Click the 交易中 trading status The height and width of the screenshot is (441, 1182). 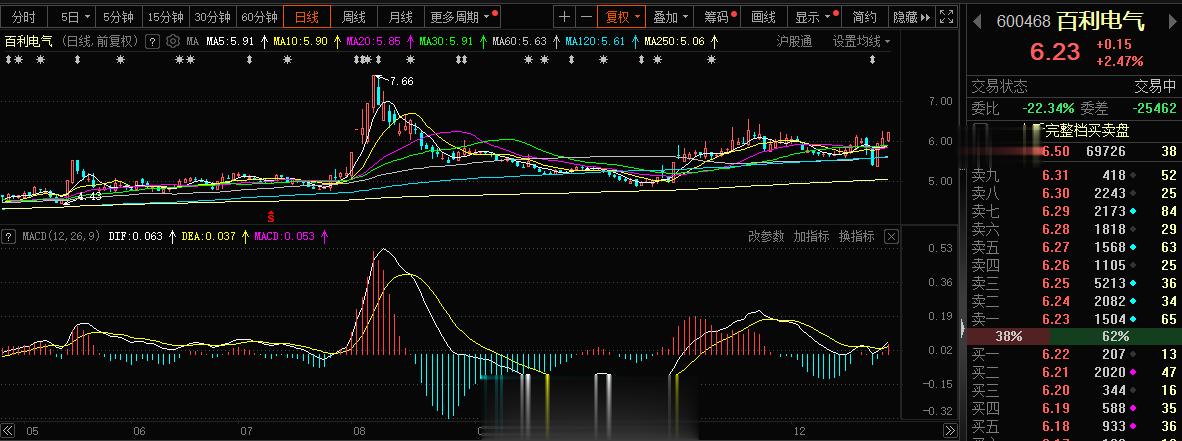(1156, 87)
